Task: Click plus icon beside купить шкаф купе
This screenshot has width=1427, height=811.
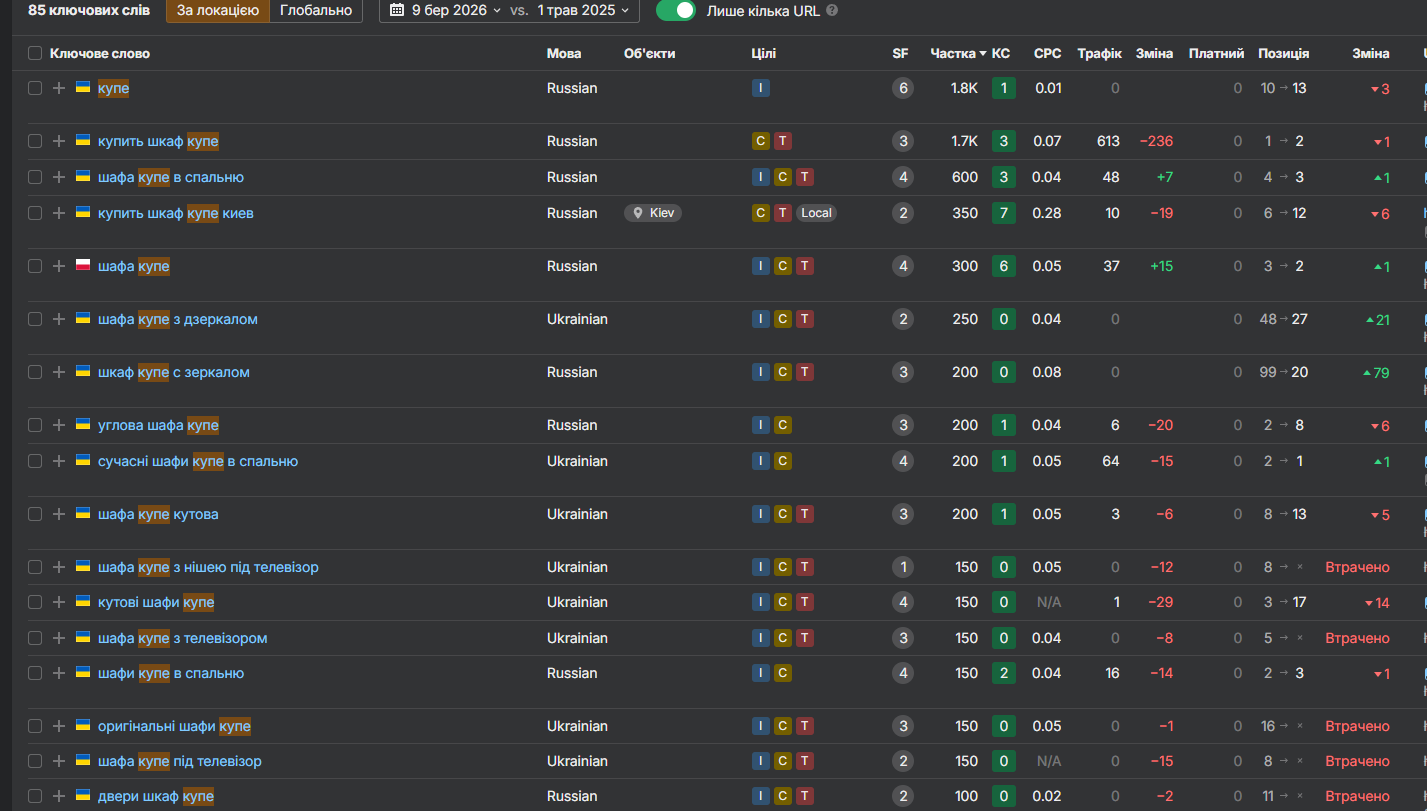Action: (58, 141)
